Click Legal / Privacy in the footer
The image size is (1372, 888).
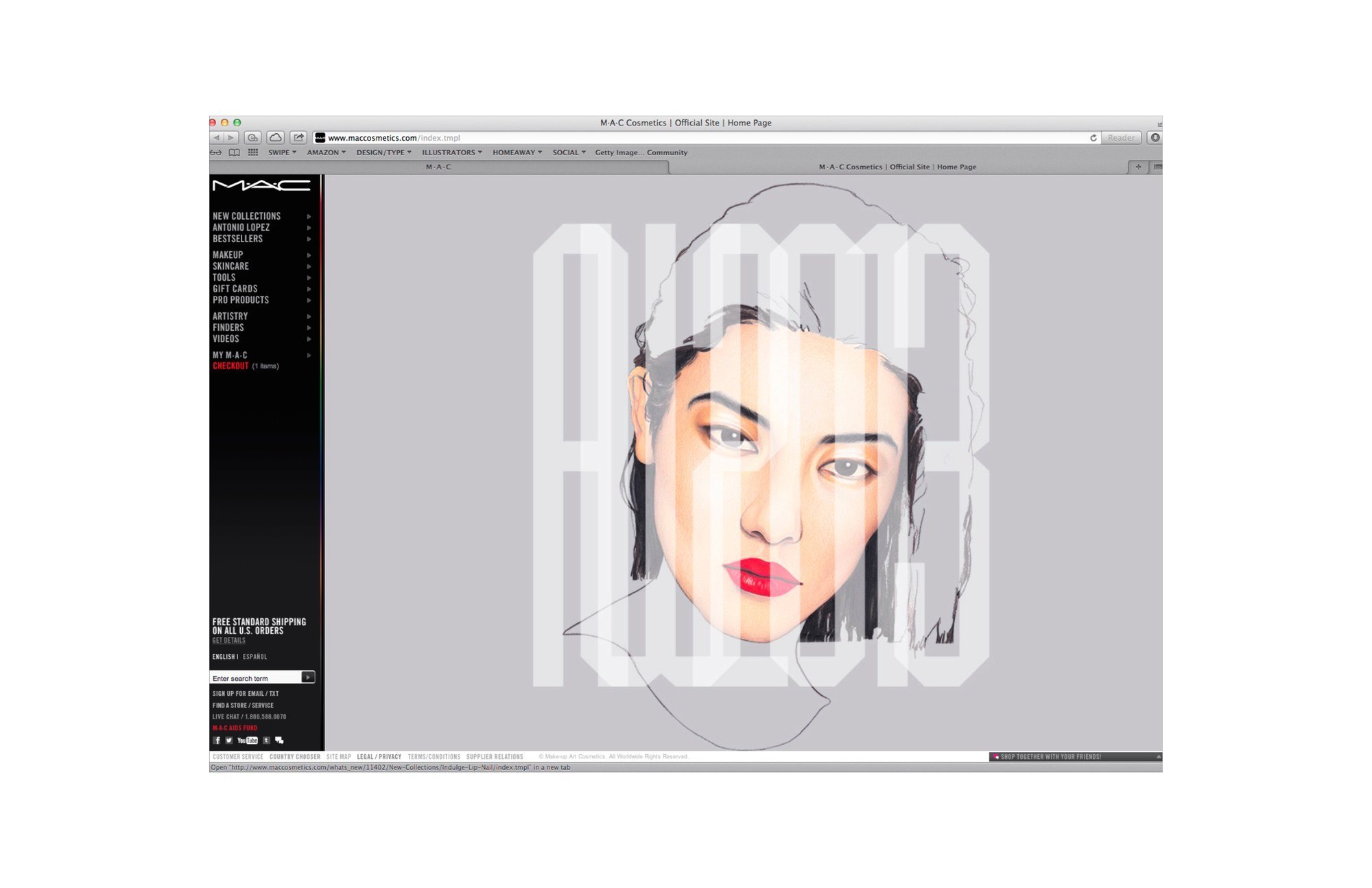379,757
